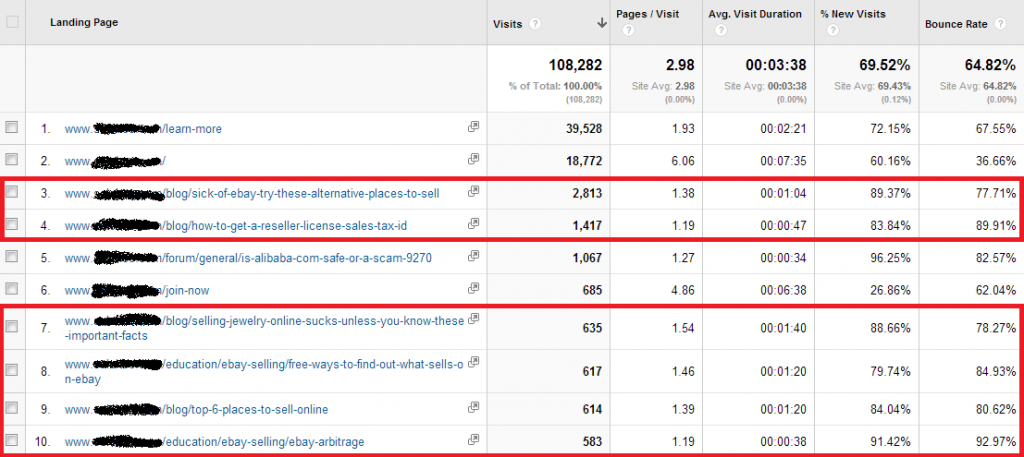1024x457 pixels.
Task: Sort table by Landing Page column header
Action: [x=84, y=22]
